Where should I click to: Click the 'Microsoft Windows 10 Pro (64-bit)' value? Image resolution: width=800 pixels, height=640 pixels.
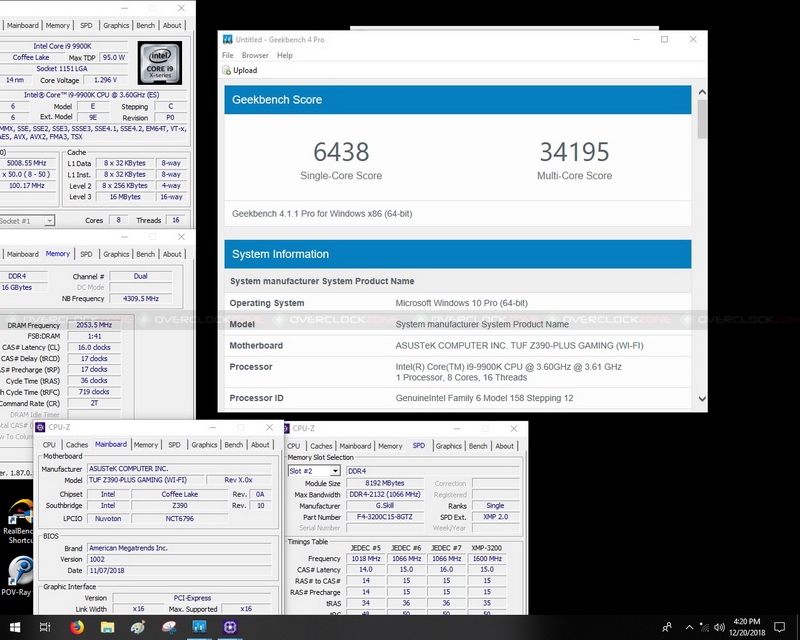[x=461, y=303]
